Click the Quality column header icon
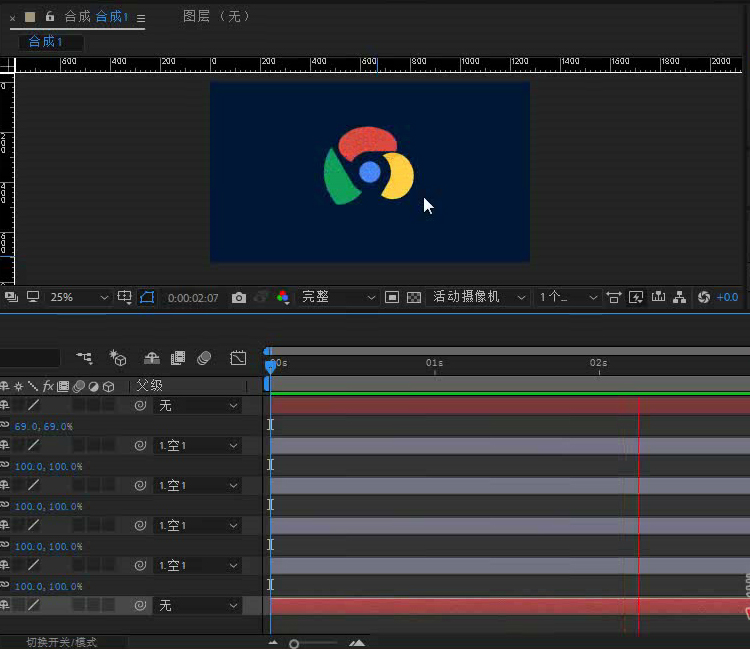 pyautogui.click(x=33, y=386)
